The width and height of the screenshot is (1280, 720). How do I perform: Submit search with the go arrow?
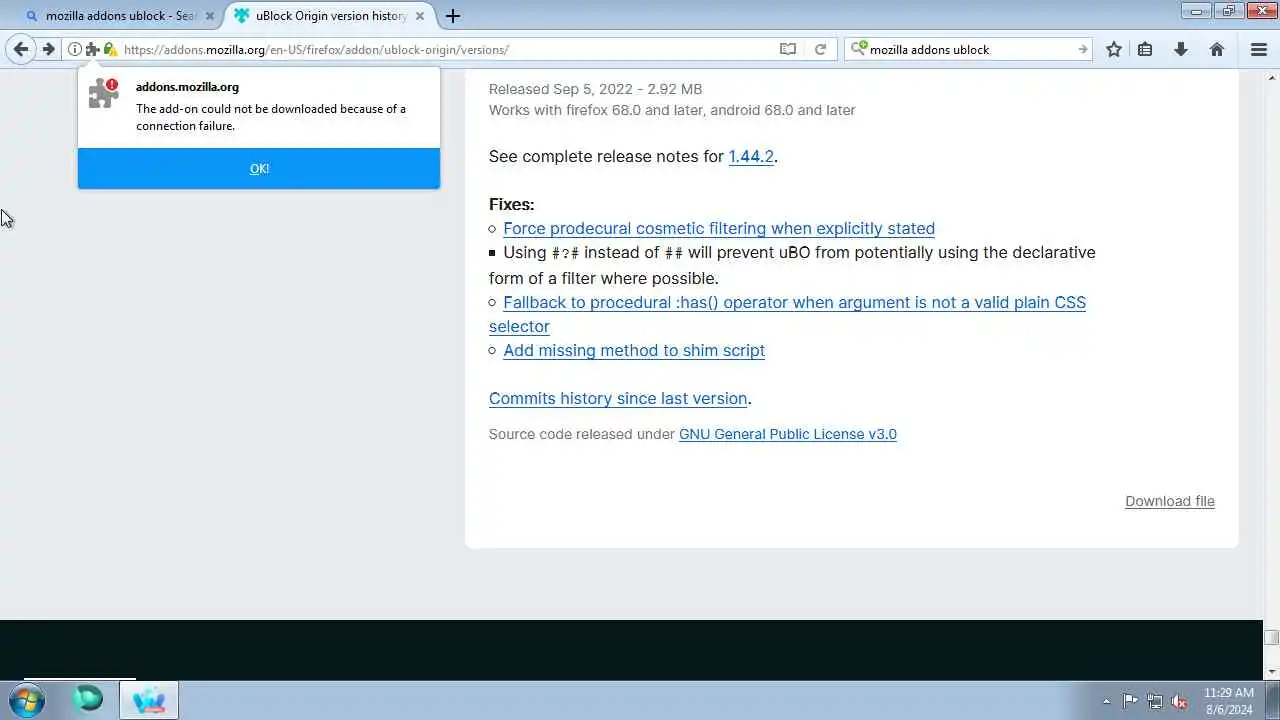coord(1082,49)
